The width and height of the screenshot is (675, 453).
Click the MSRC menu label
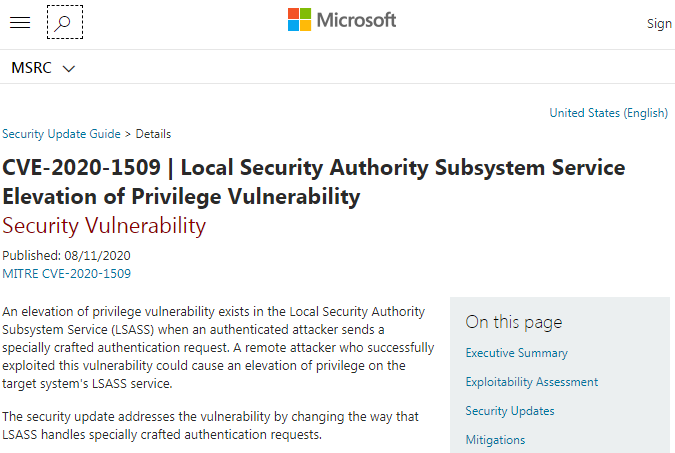(31, 68)
